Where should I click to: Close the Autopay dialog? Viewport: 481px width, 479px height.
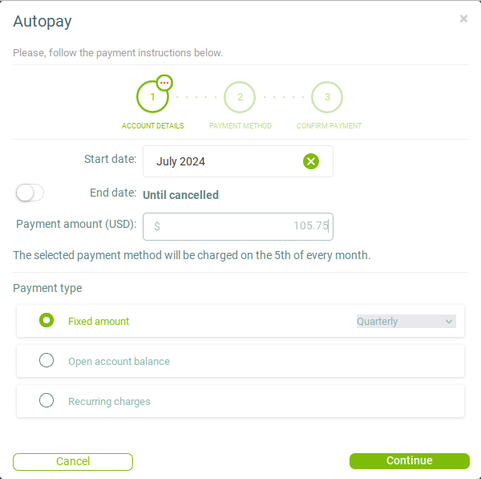(x=463, y=19)
